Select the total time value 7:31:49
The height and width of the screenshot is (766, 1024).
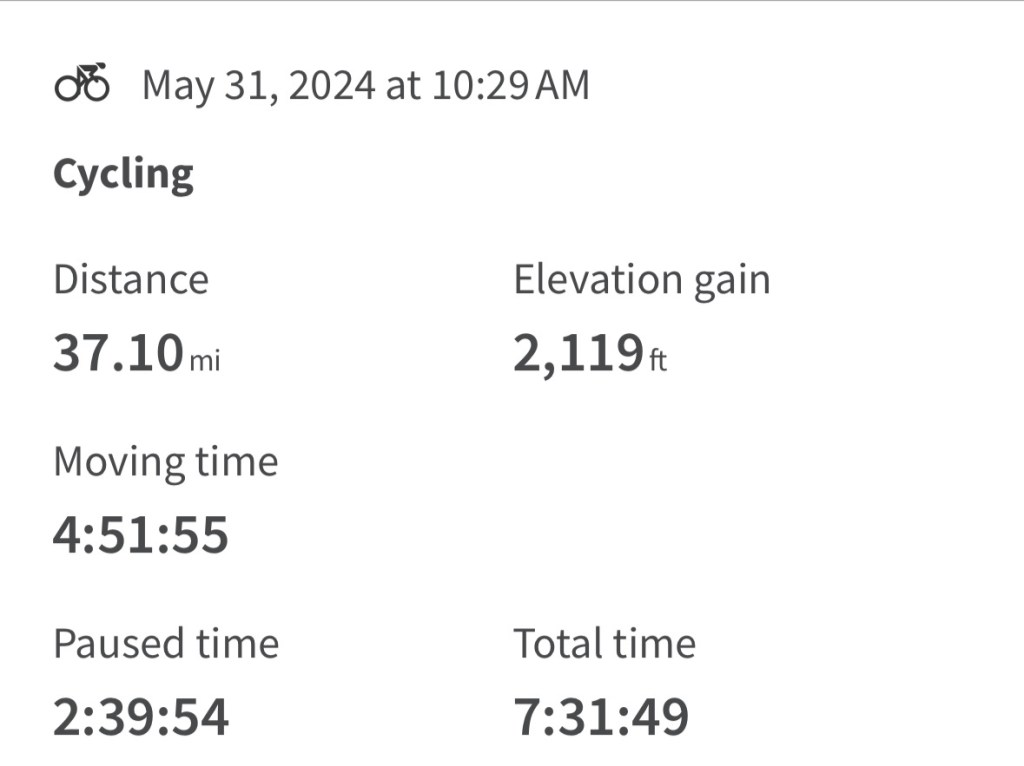pos(601,716)
